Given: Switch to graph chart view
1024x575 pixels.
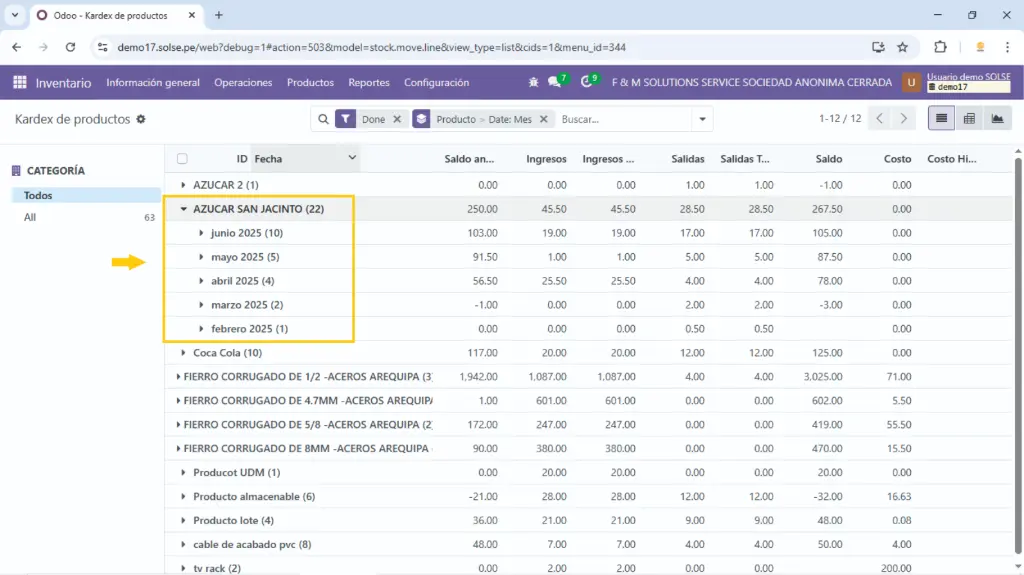Looking at the screenshot, I should (x=996, y=119).
